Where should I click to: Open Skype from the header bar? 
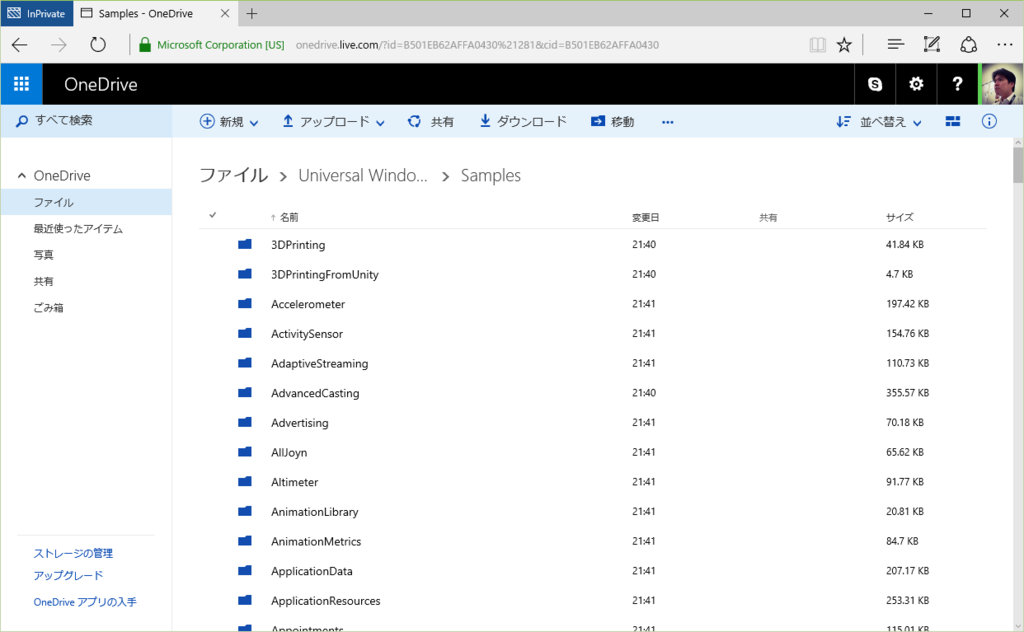click(x=875, y=84)
